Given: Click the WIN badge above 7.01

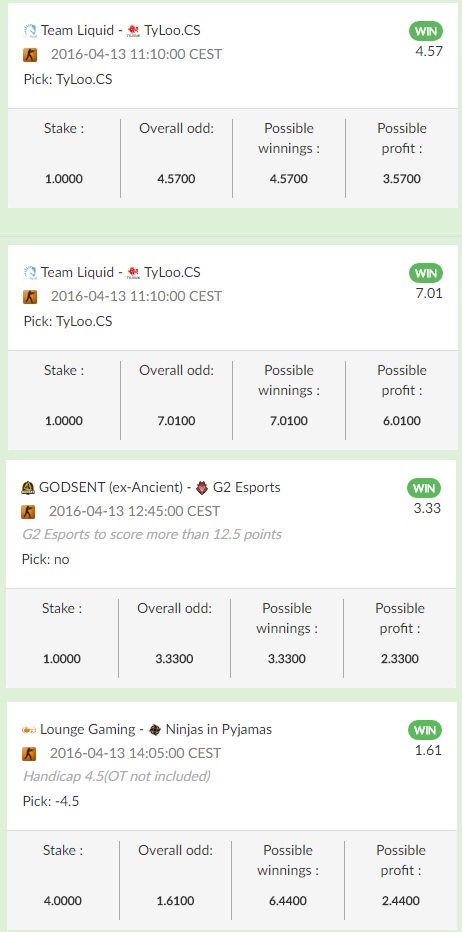Looking at the screenshot, I should (x=426, y=273).
